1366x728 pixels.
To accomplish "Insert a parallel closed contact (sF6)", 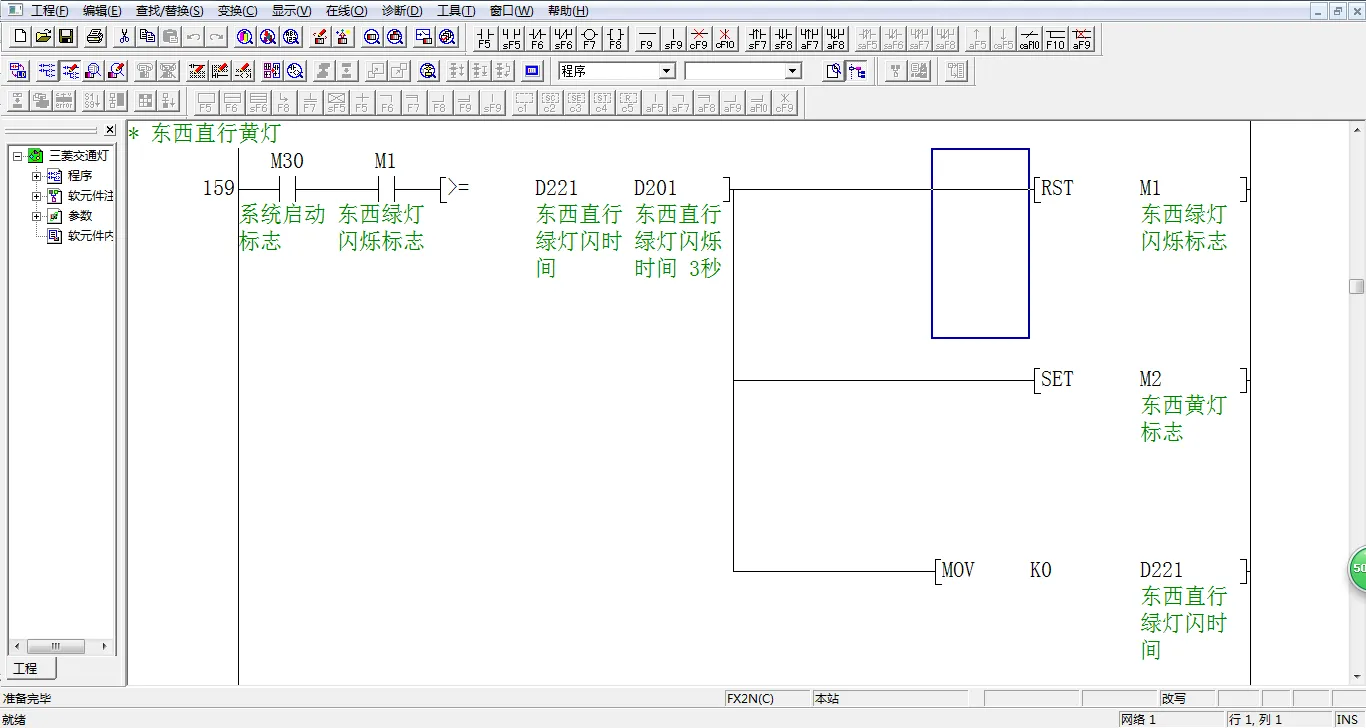I will pos(563,38).
